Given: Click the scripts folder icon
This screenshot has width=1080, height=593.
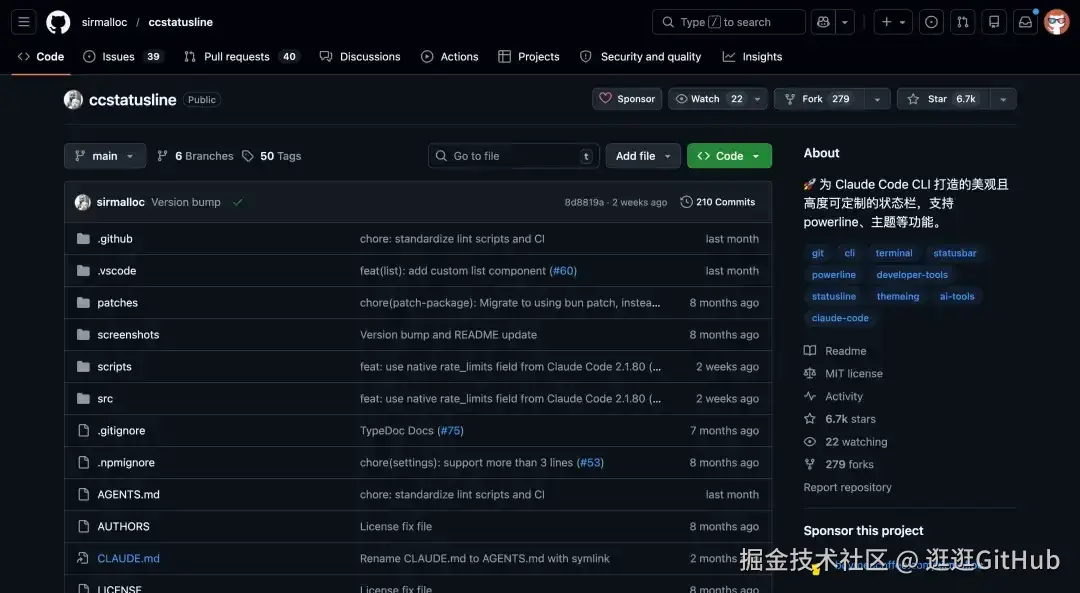Looking at the screenshot, I should point(83,366).
